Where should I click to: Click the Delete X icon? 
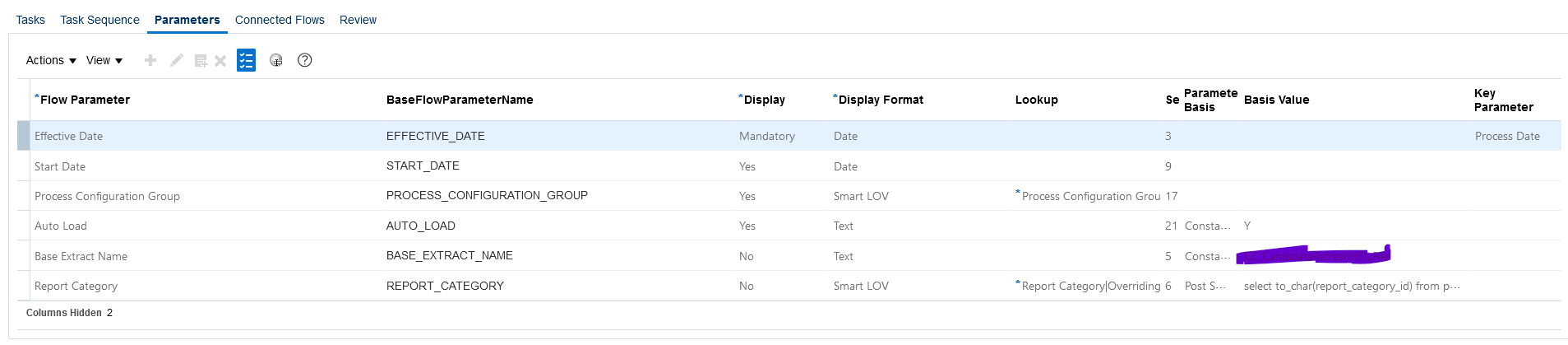[220, 60]
